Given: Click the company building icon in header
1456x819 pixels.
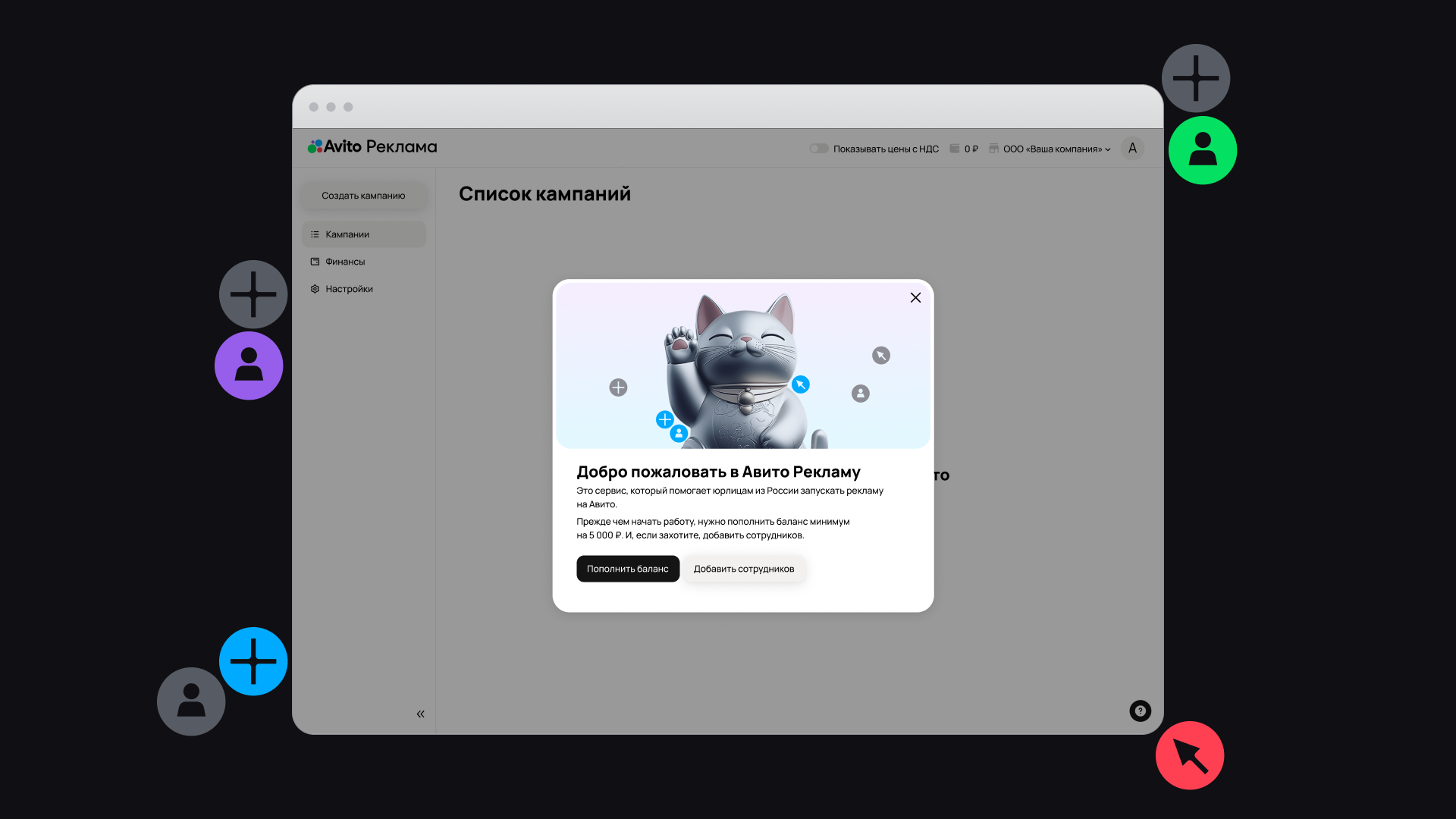Looking at the screenshot, I should (993, 149).
